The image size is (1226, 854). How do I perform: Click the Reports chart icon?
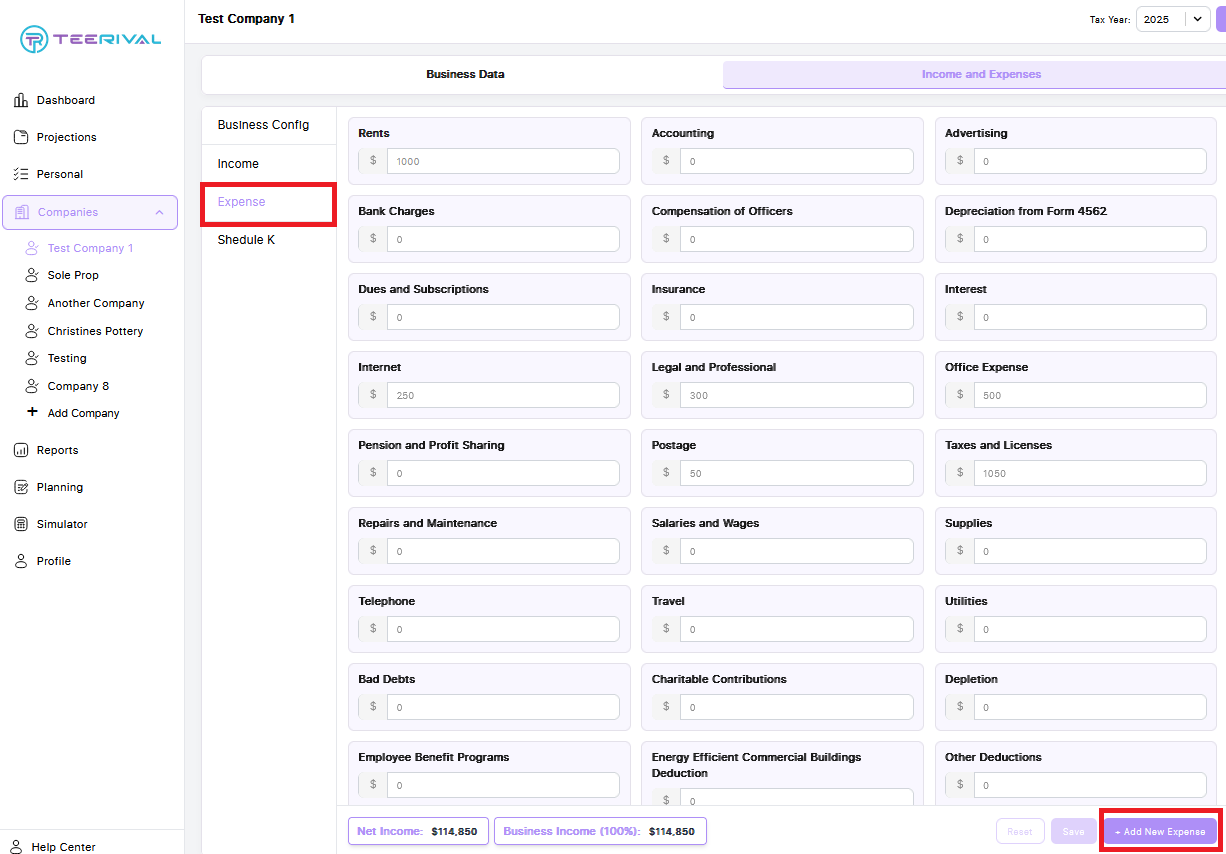tap(20, 450)
